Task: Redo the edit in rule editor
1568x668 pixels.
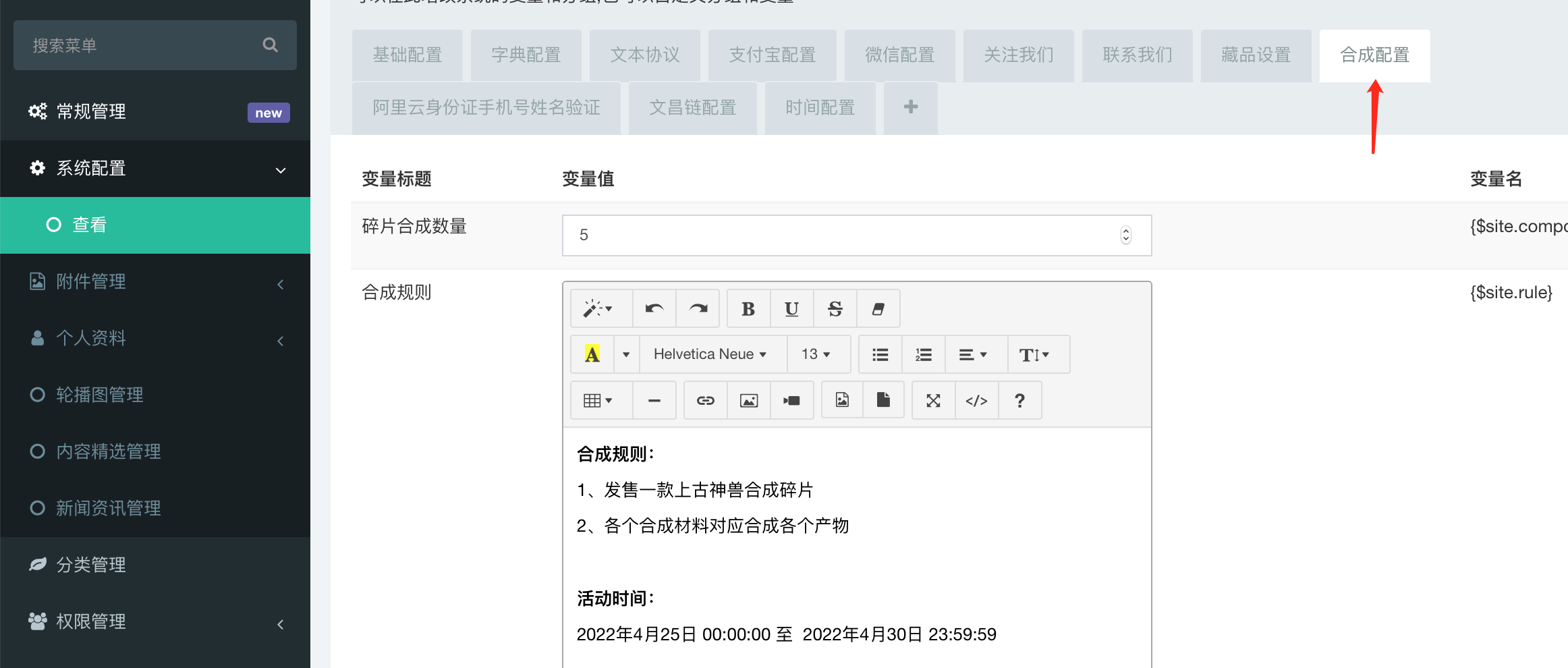Action: [698, 309]
